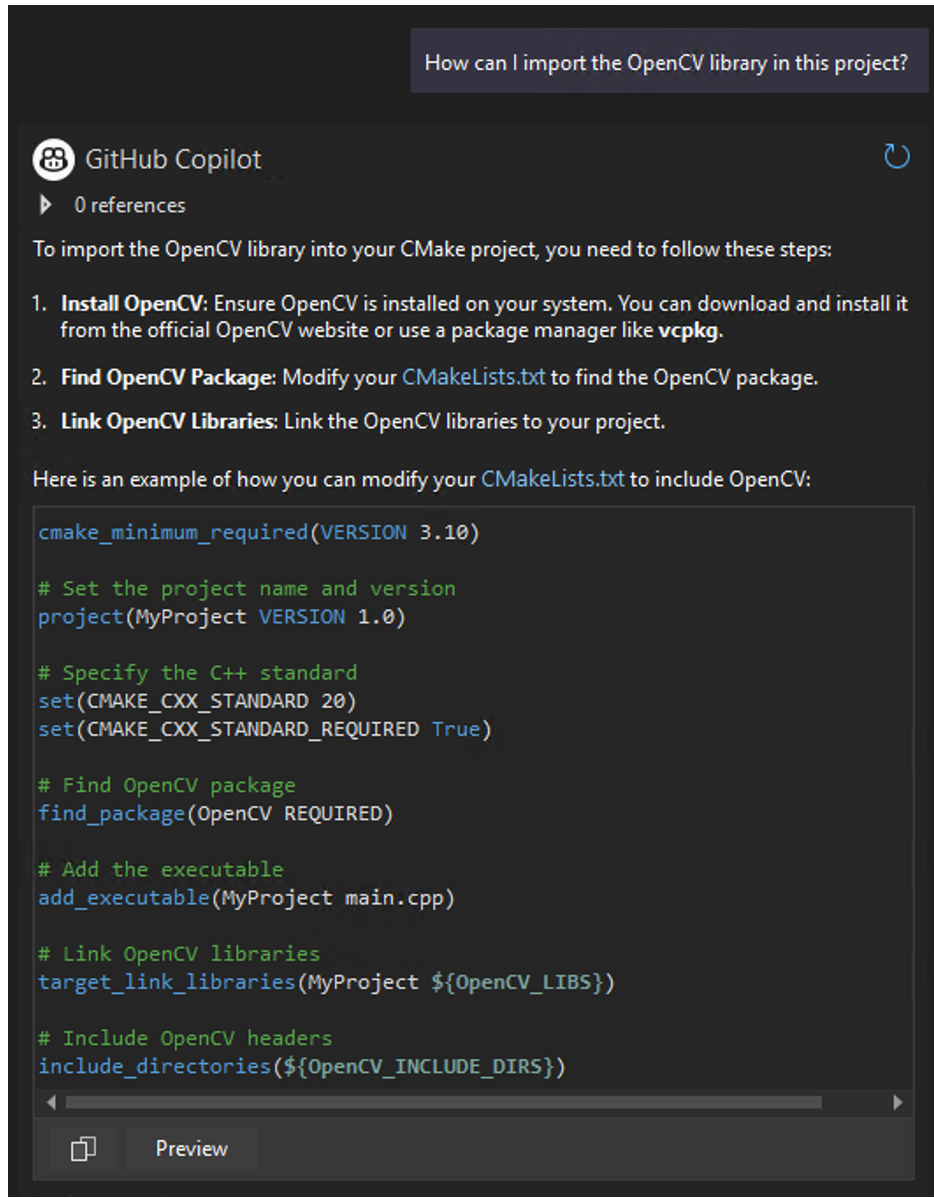Click the cmake_minimum_required code line
The height and width of the screenshot is (1198, 934).
258,532
